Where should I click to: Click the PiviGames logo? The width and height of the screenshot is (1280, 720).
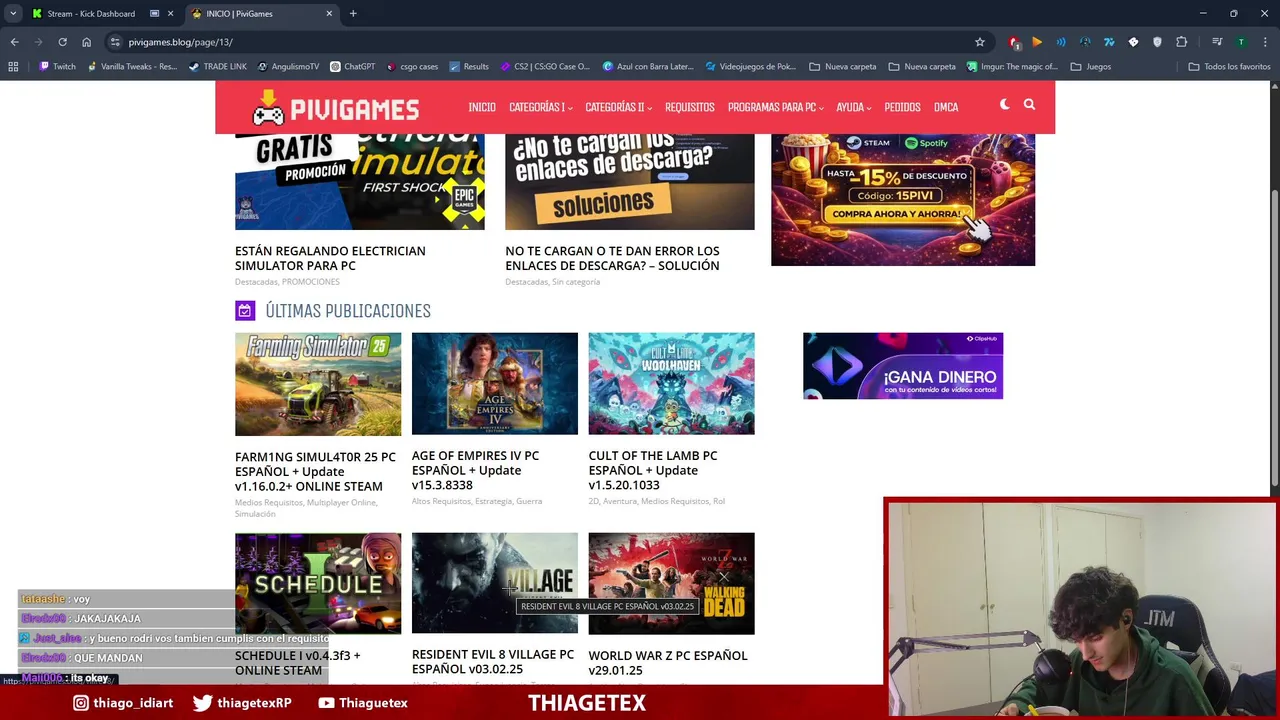[x=335, y=107]
